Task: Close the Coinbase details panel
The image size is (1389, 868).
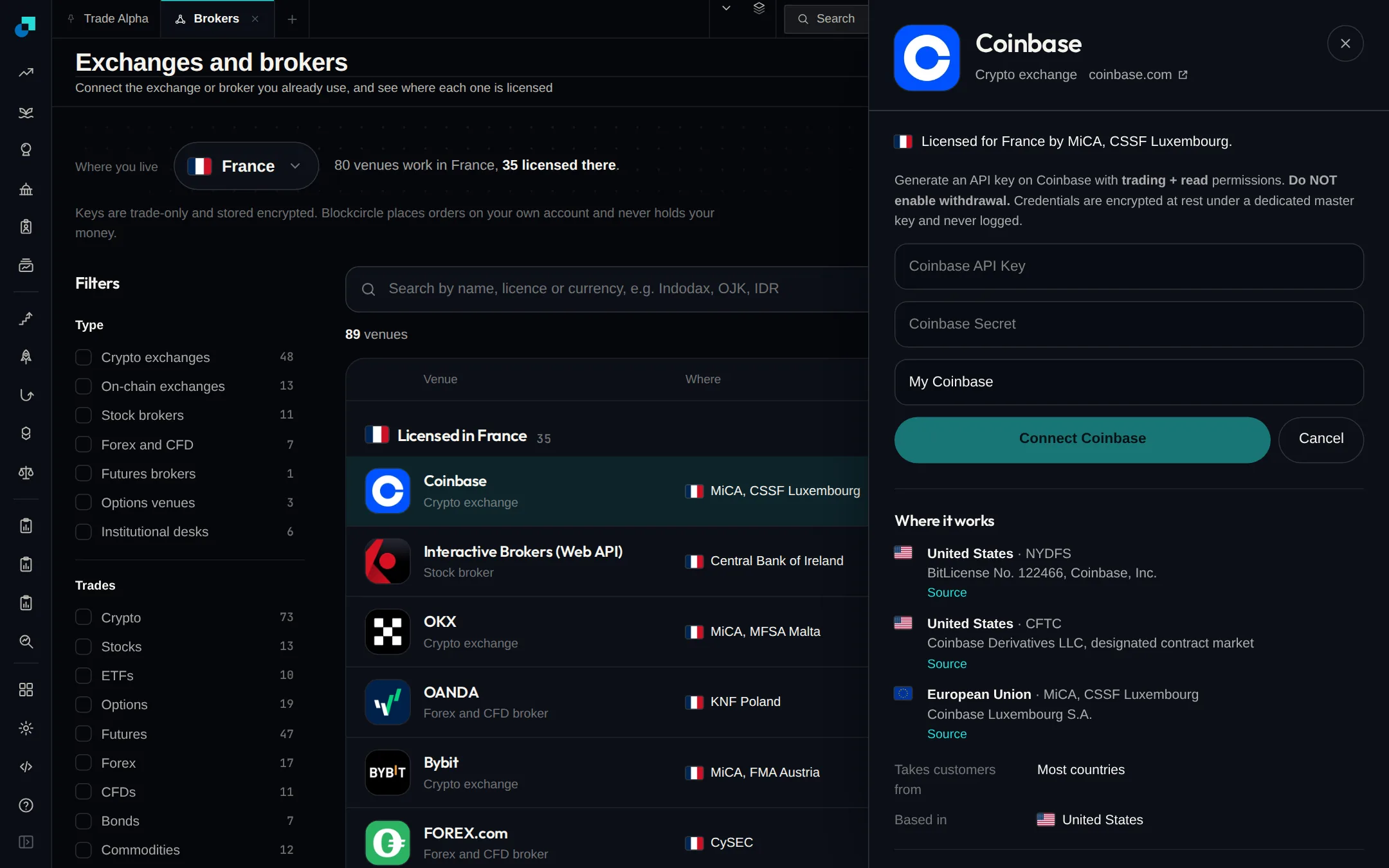Action: (x=1345, y=44)
